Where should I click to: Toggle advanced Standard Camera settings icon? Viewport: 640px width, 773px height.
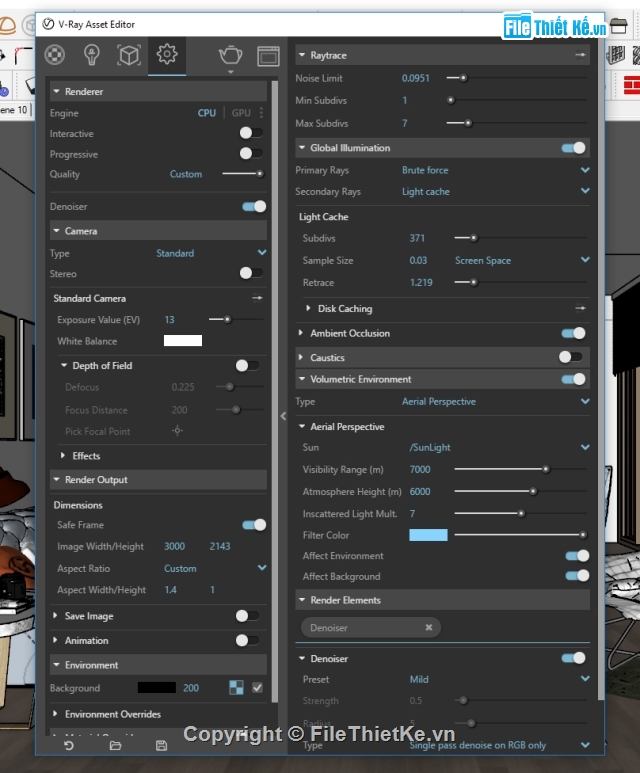point(257,298)
